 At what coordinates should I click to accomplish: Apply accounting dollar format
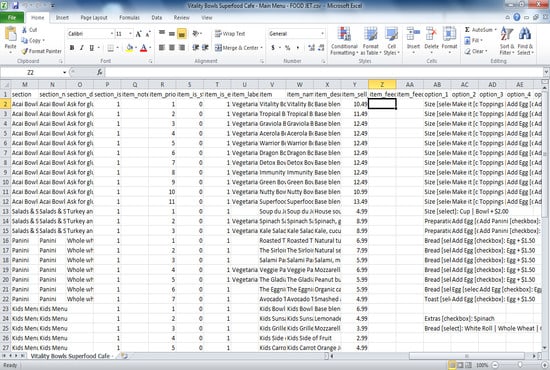273,48
